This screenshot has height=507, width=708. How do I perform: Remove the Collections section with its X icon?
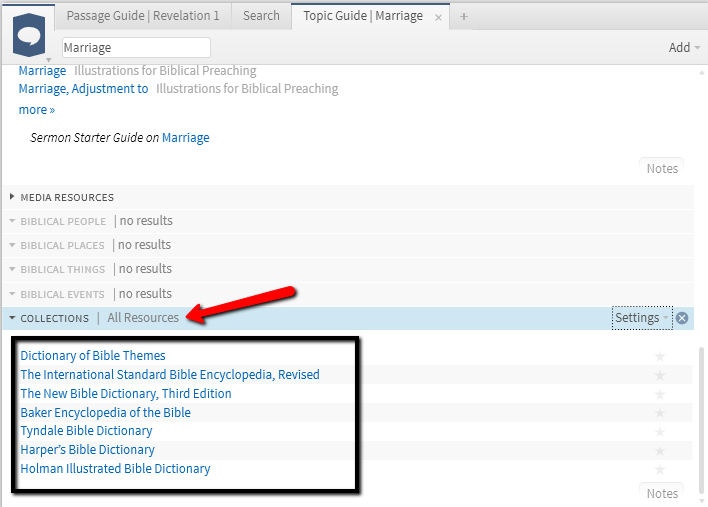point(682,318)
